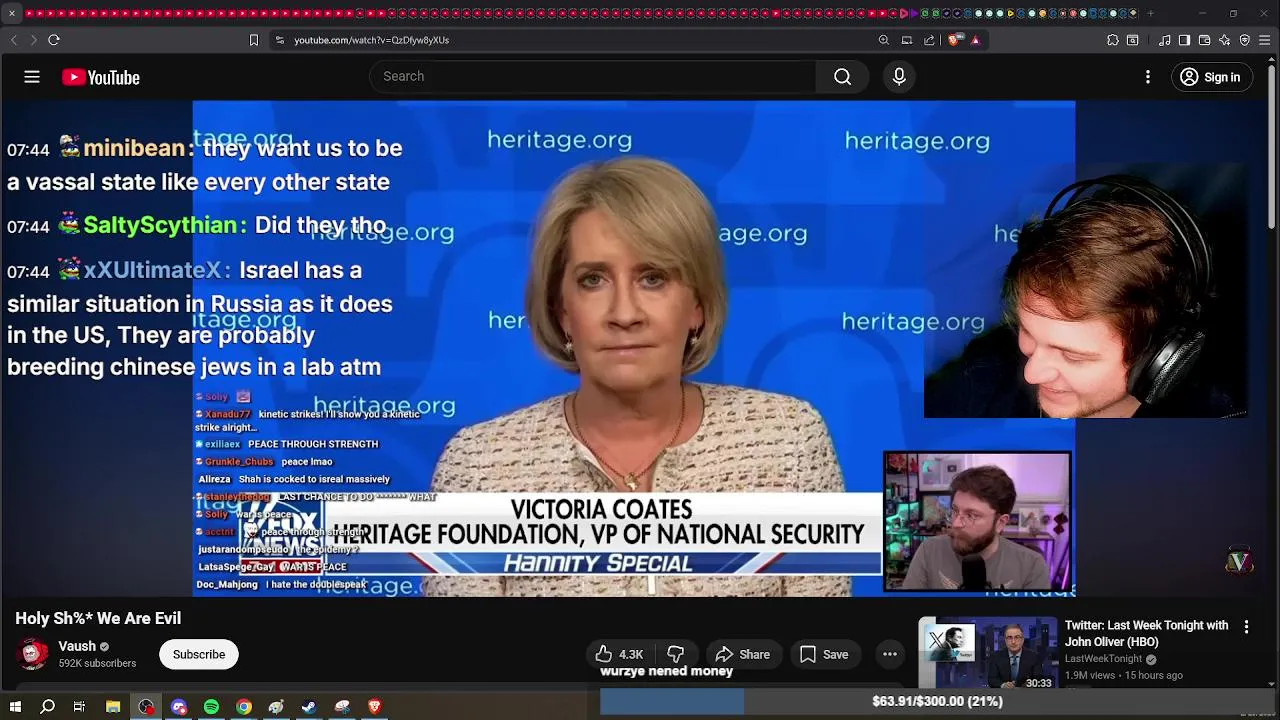Open media control music note icon
Viewport: 1280px width, 720px height.
[1165, 40]
